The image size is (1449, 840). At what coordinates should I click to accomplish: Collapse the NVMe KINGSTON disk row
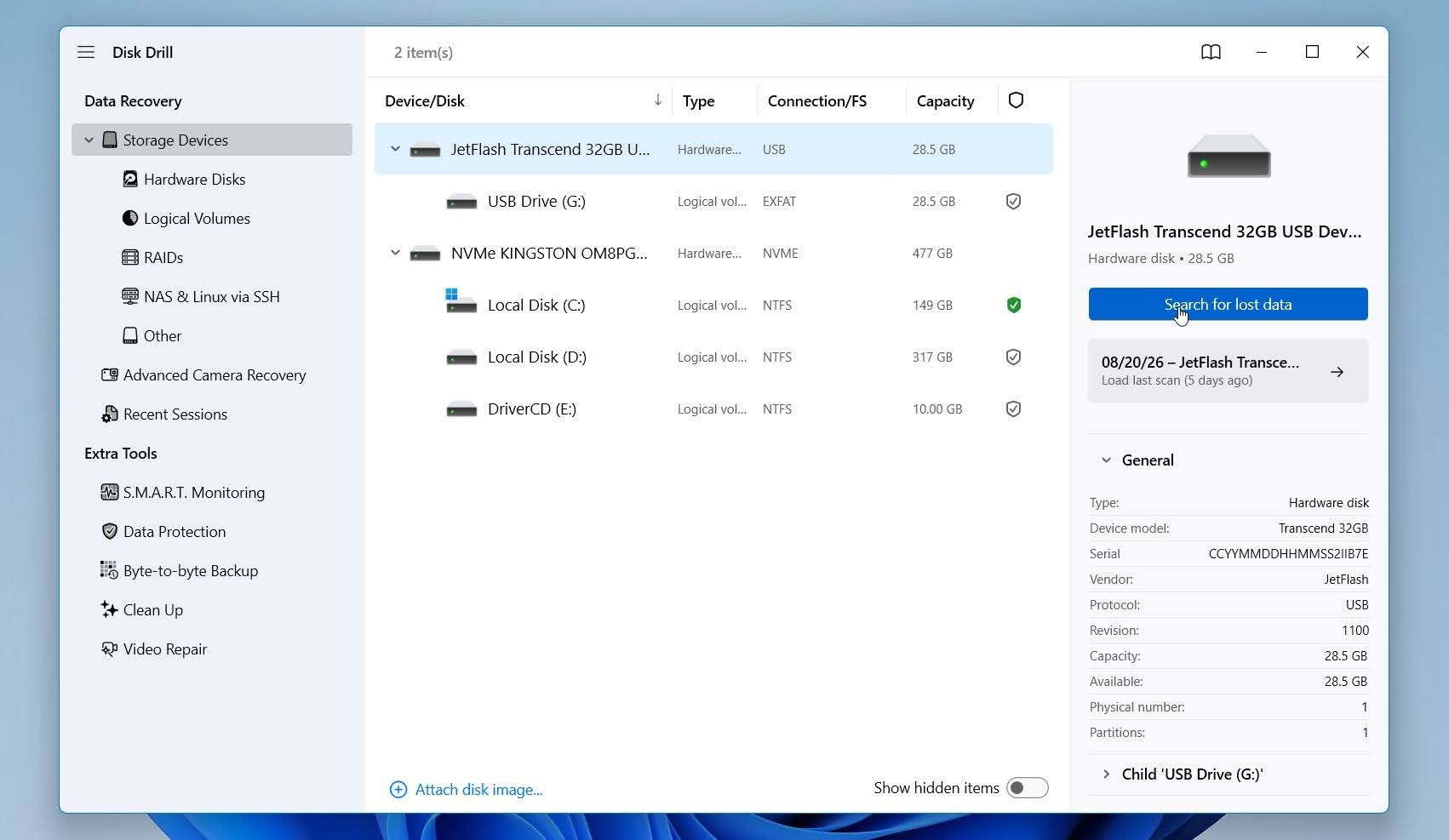395,253
